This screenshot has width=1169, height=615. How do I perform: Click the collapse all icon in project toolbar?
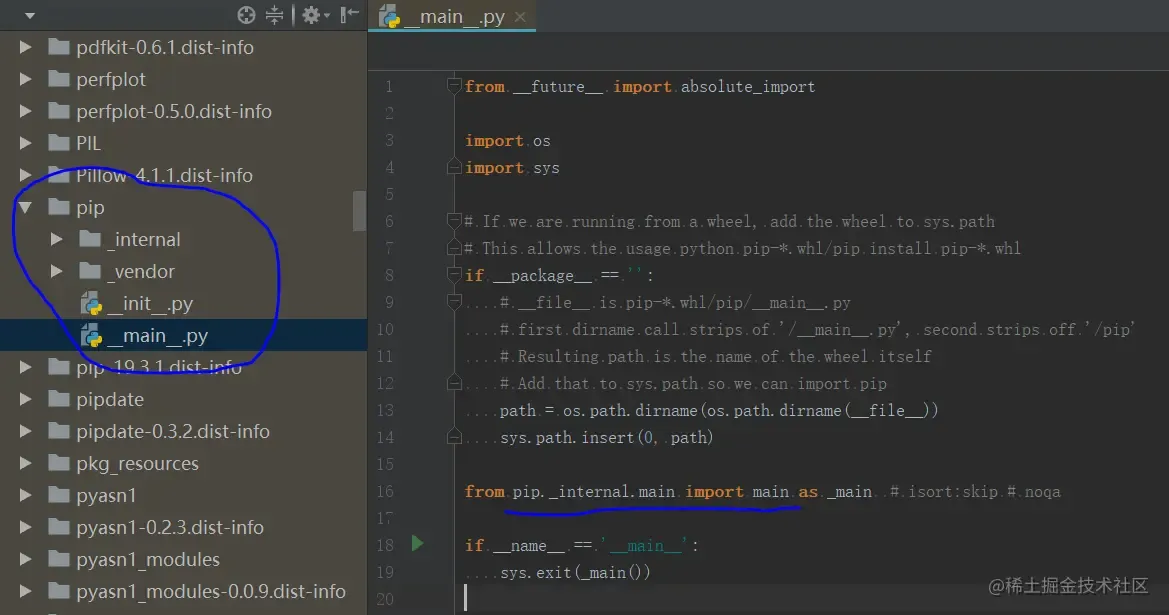tap(274, 15)
